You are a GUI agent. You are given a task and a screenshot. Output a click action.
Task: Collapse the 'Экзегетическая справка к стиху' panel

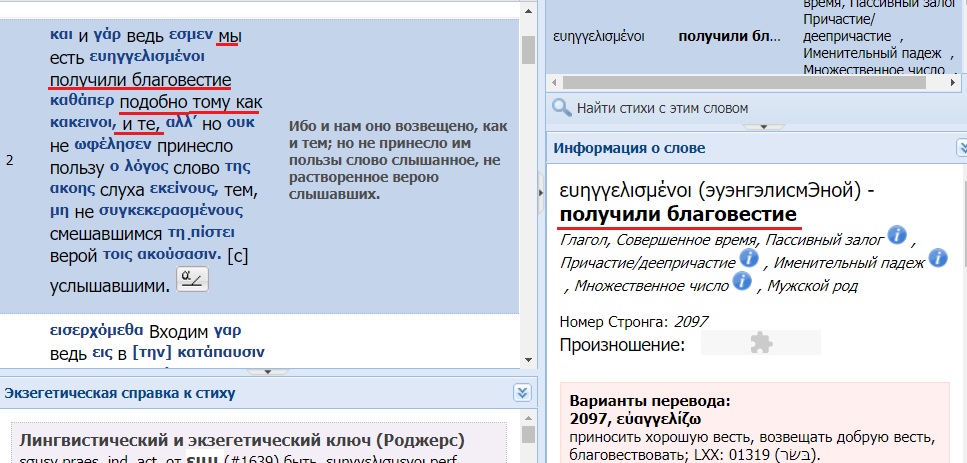point(520,393)
